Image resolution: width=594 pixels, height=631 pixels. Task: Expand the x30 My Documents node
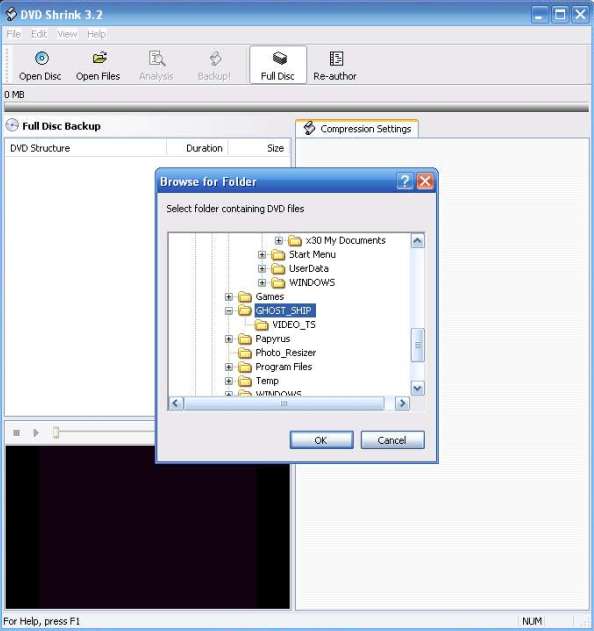pyautogui.click(x=278, y=241)
